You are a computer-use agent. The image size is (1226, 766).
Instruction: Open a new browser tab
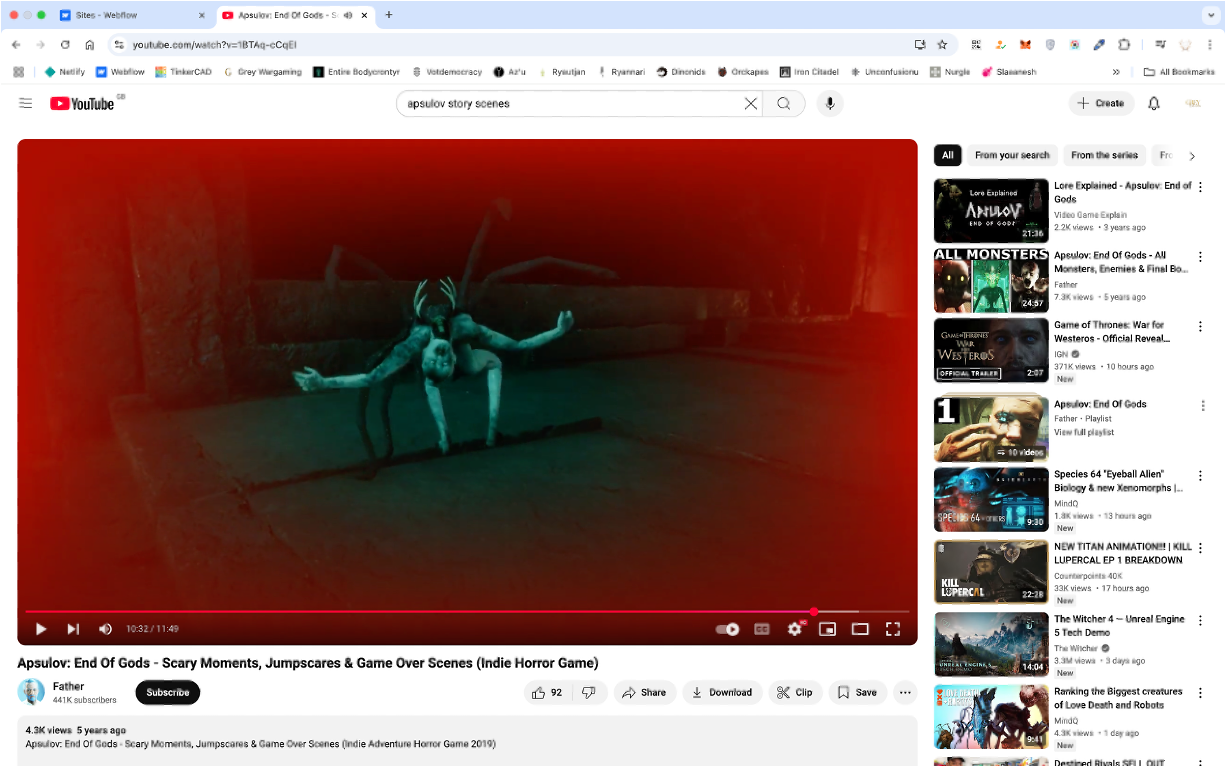point(389,15)
